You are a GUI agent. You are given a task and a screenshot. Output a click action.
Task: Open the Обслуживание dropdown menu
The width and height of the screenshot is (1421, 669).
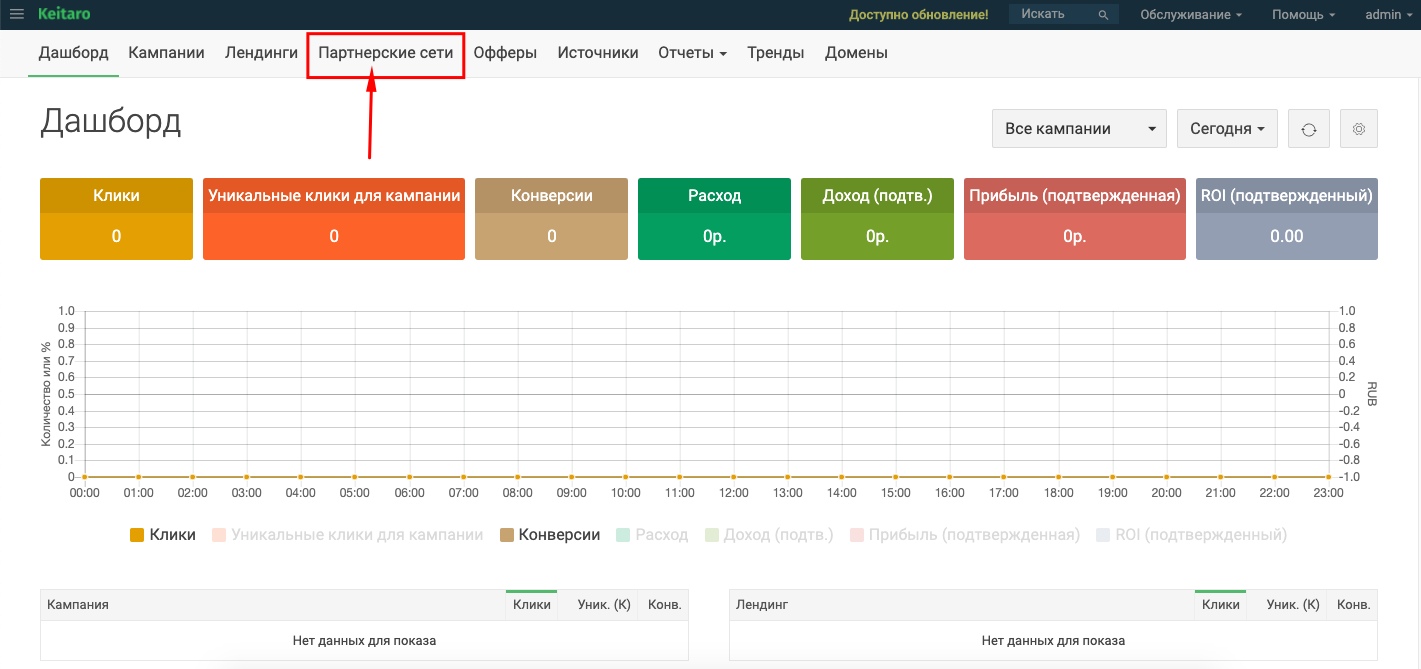click(1191, 15)
